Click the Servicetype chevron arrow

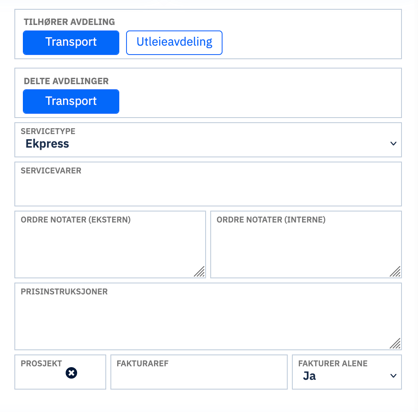(x=393, y=144)
